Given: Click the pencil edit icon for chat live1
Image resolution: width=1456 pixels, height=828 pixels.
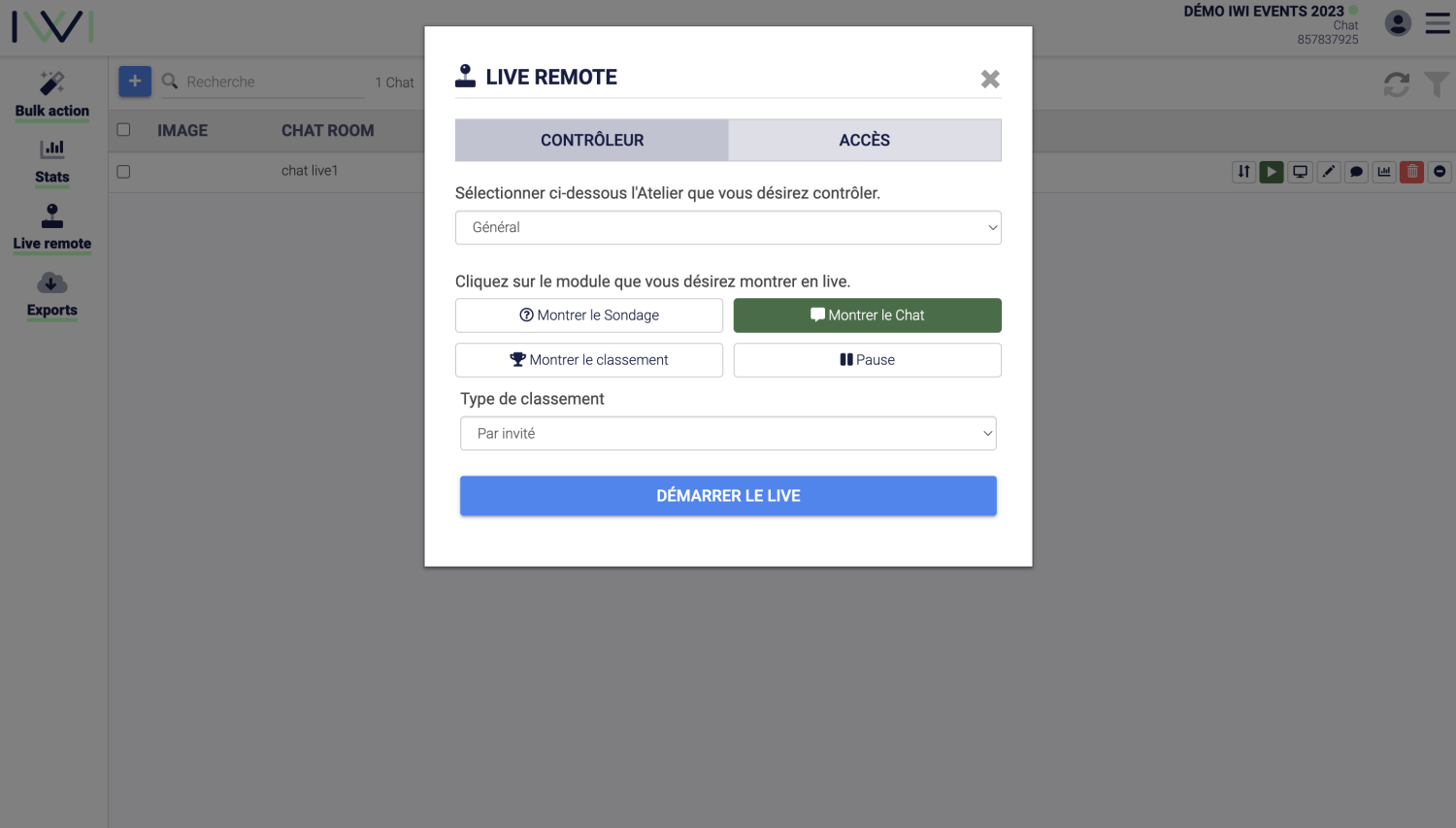Looking at the screenshot, I should pos(1328,172).
